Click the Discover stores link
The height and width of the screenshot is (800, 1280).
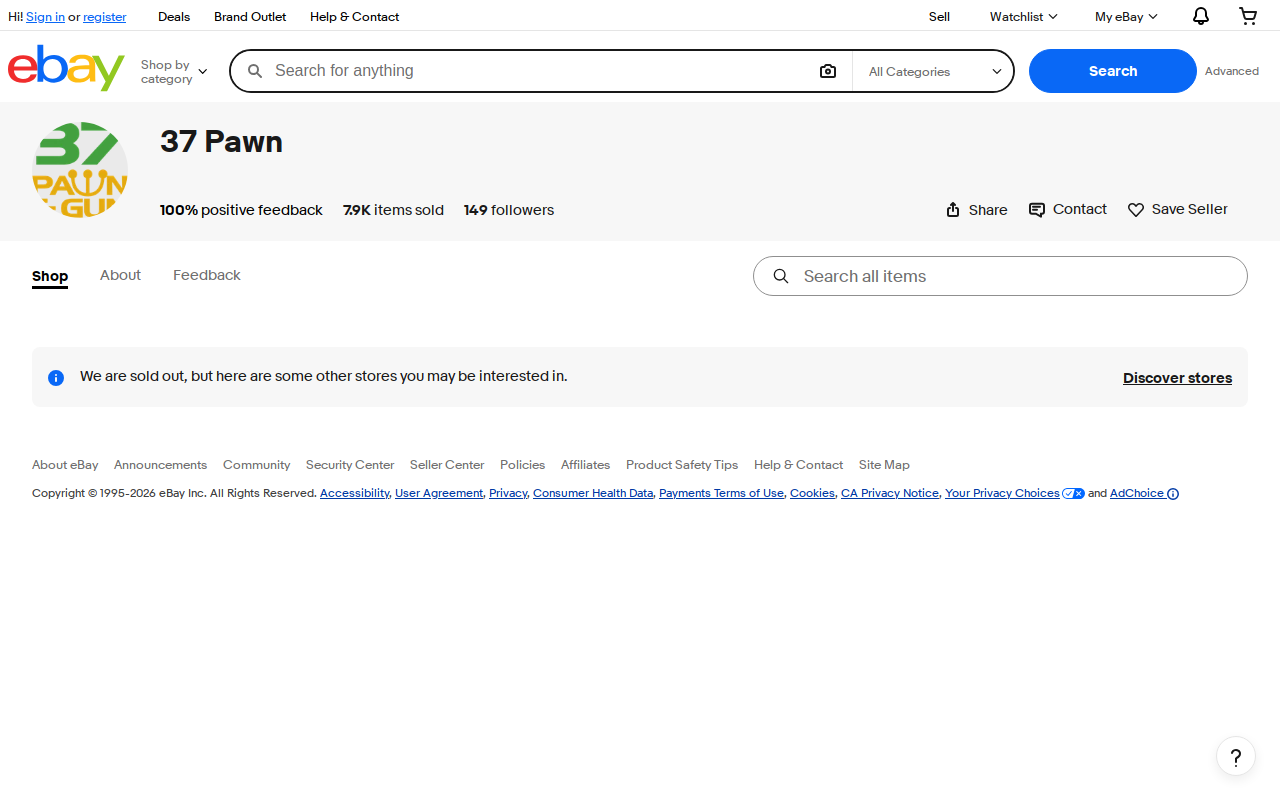1177,378
